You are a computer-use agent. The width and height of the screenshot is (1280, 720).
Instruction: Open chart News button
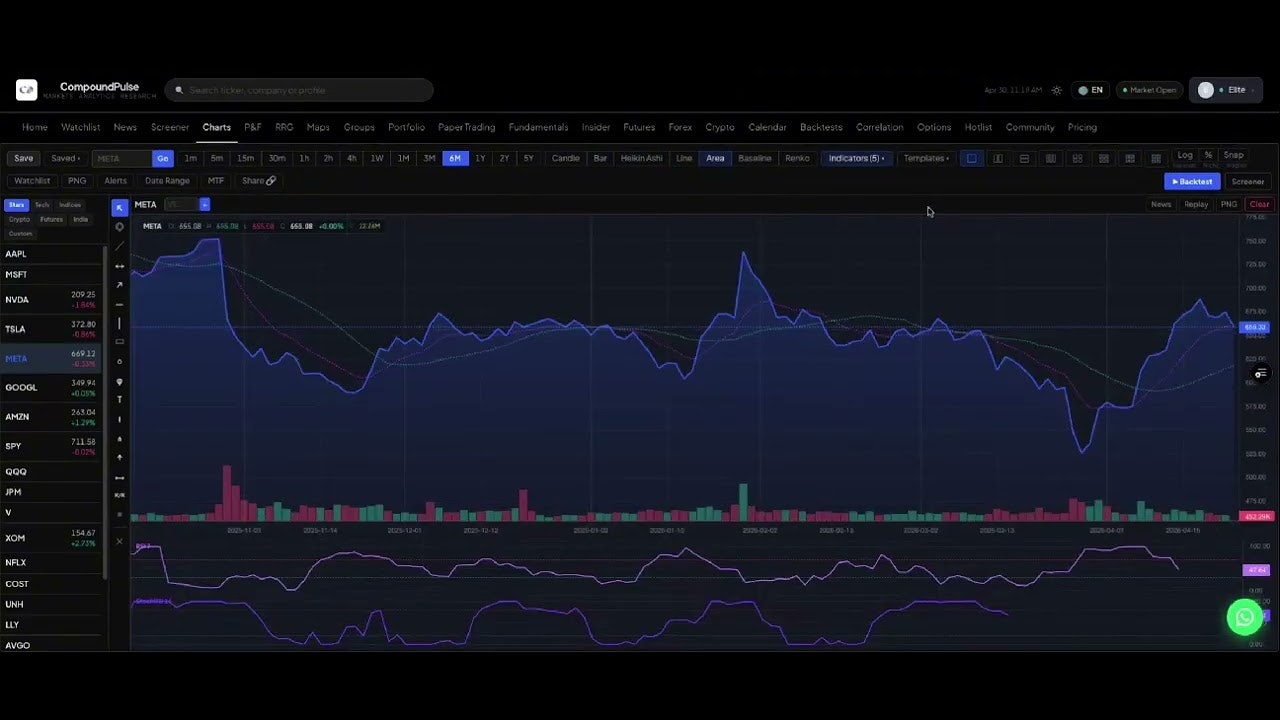coord(1161,204)
